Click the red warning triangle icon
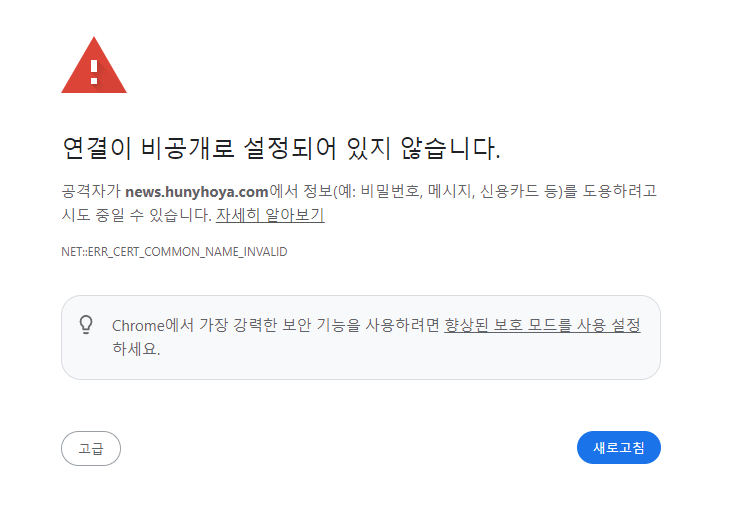The width and height of the screenshot is (732, 508). coord(94,65)
